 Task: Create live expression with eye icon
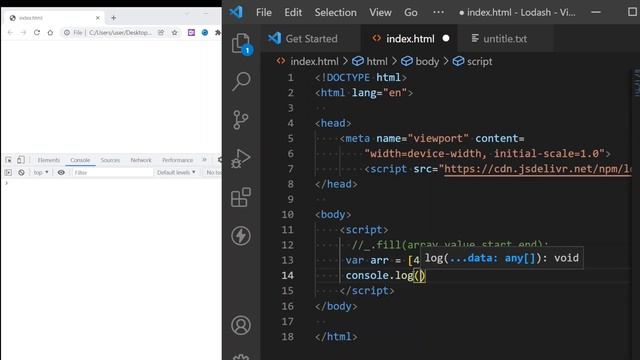click(x=61, y=172)
